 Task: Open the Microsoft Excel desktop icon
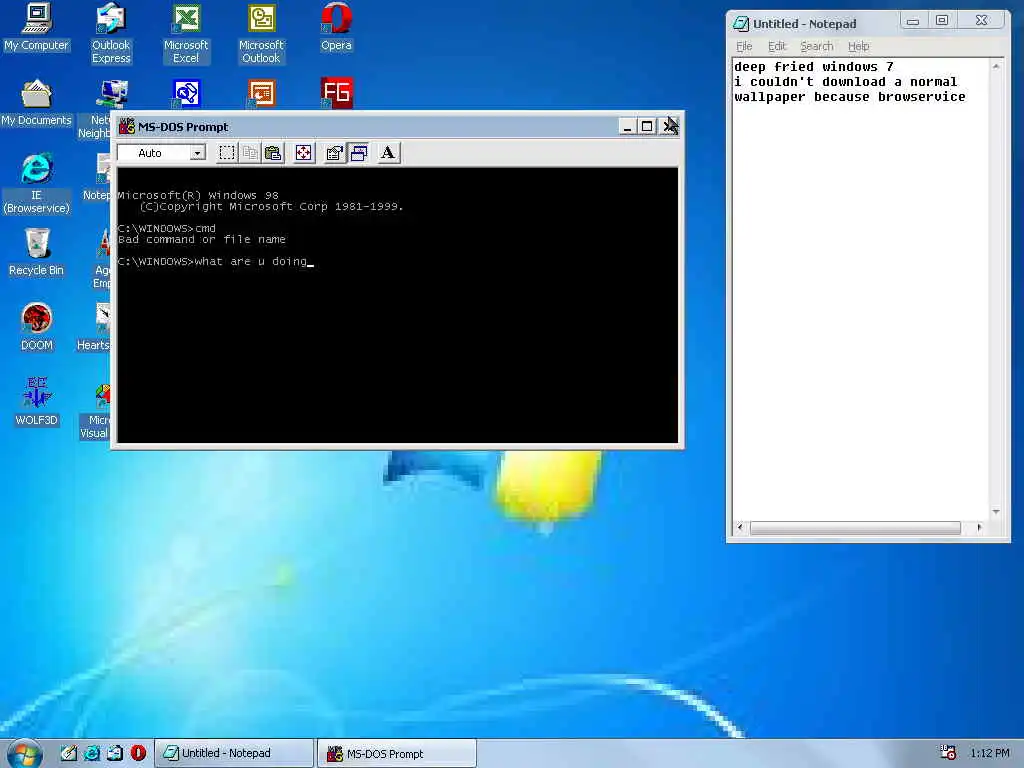186,34
